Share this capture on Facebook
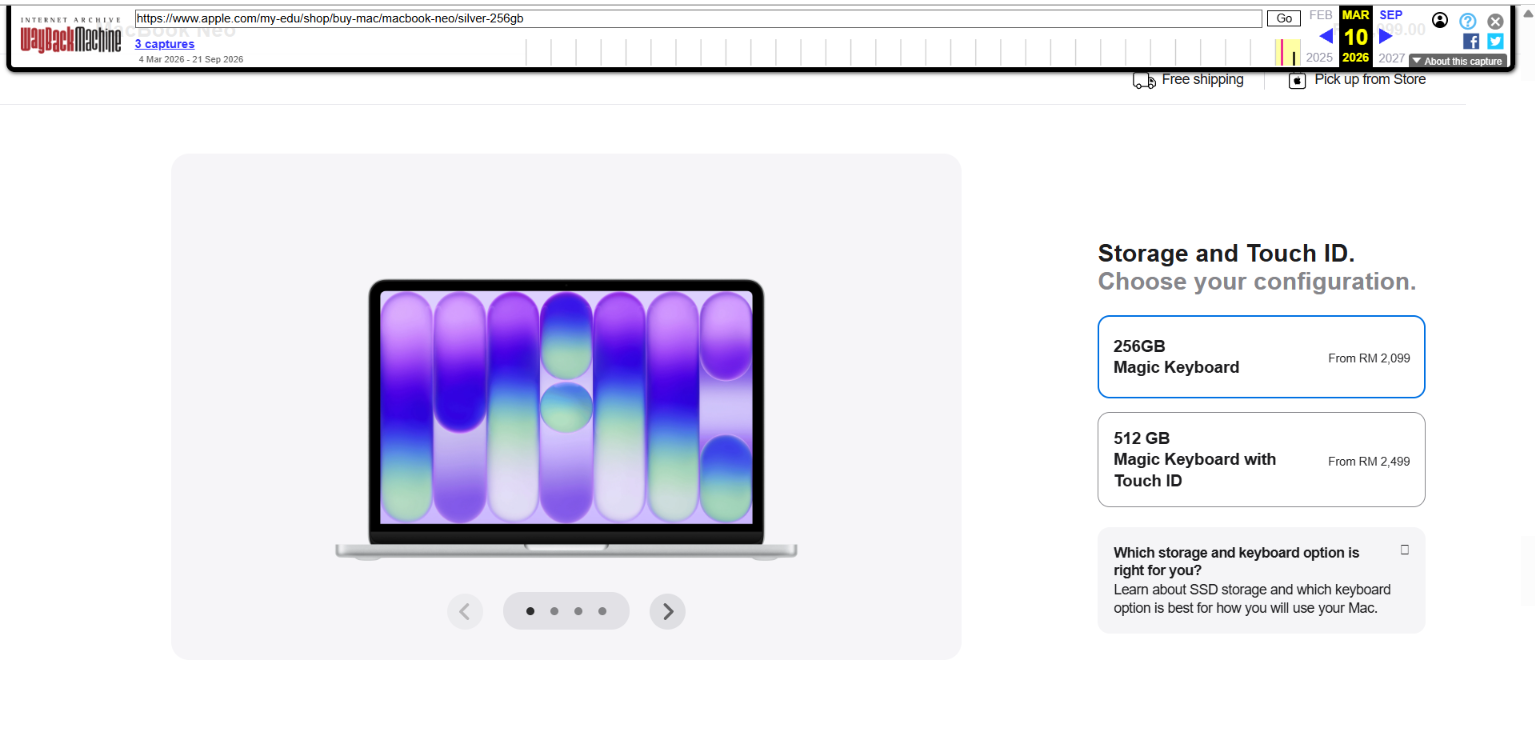The width and height of the screenshot is (1535, 746). pos(1471,41)
